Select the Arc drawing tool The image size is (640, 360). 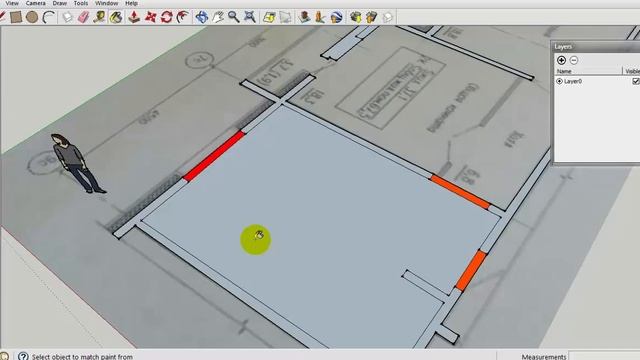tap(49, 17)
